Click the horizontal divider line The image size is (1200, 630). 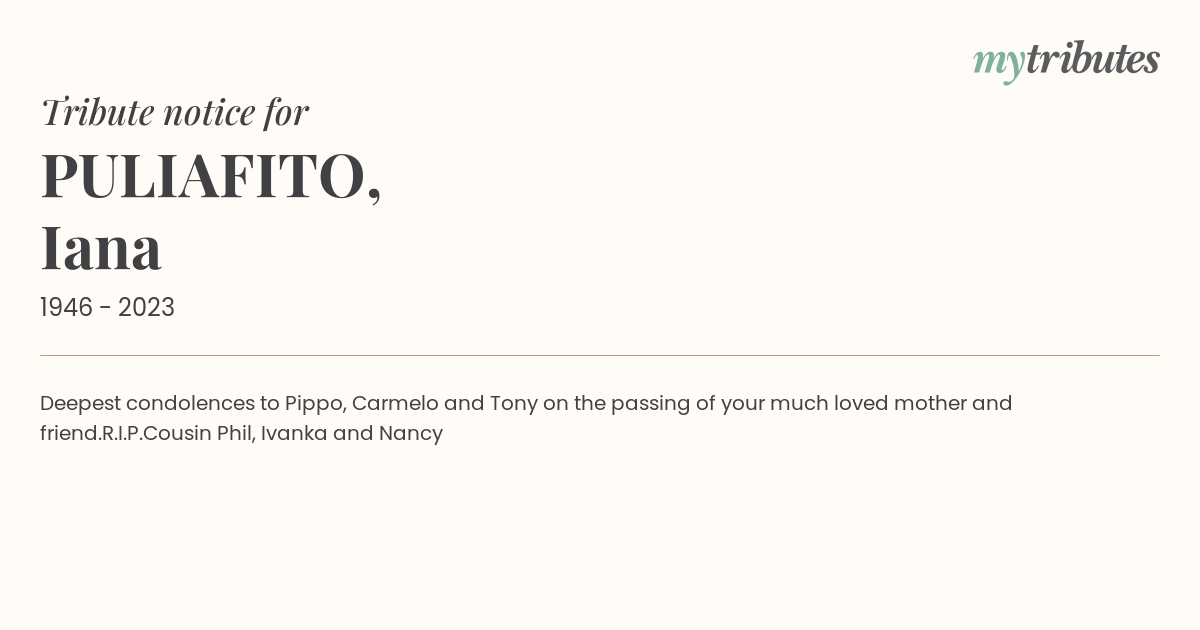(x=600, y=355)
